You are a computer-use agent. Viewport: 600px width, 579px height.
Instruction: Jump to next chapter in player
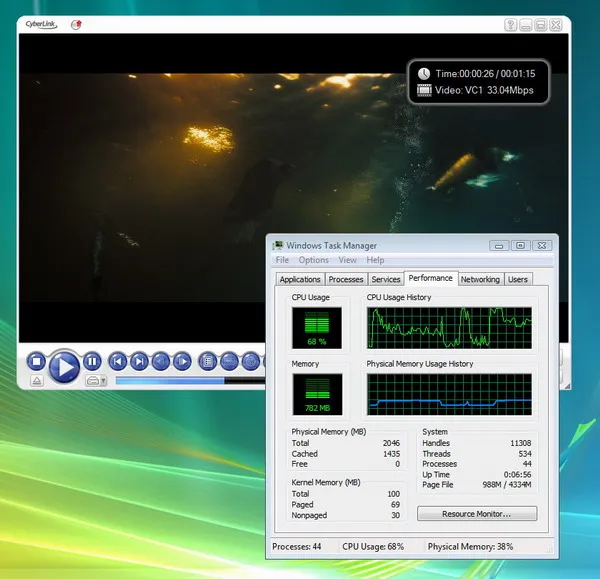pos(139,361)
